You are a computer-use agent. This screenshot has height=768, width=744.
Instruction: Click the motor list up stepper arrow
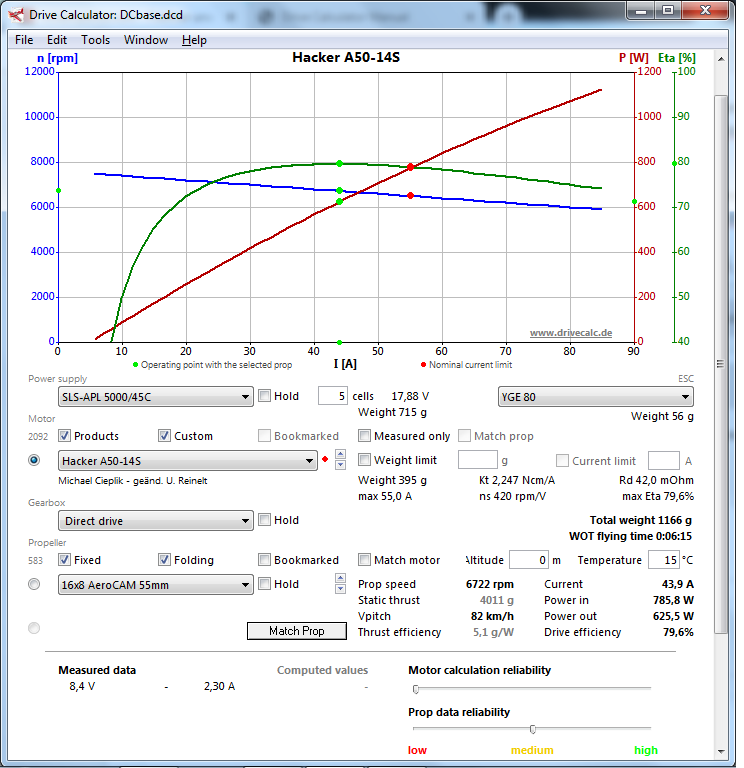coord(340,455)
